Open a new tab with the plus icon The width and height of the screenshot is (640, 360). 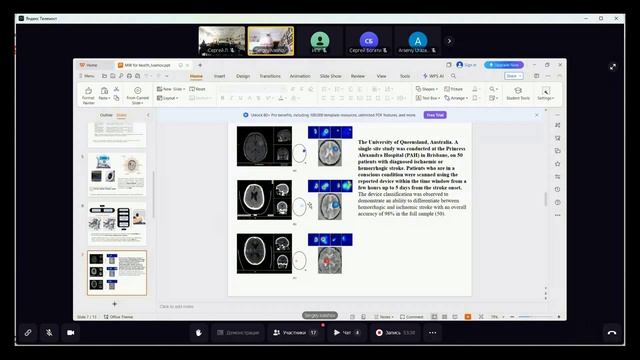200,65
